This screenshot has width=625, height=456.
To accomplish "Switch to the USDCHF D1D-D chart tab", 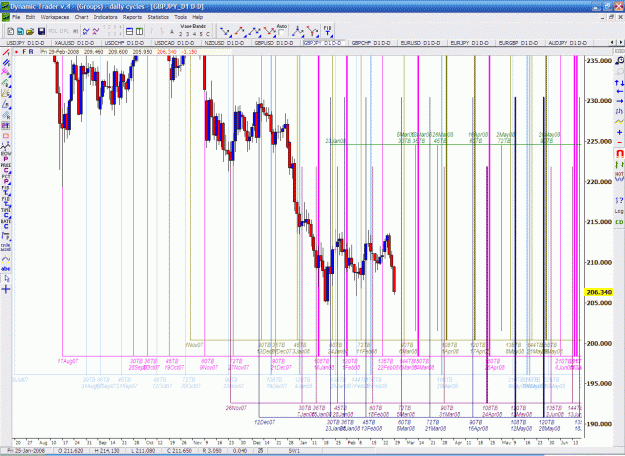I will click(124, 43).
